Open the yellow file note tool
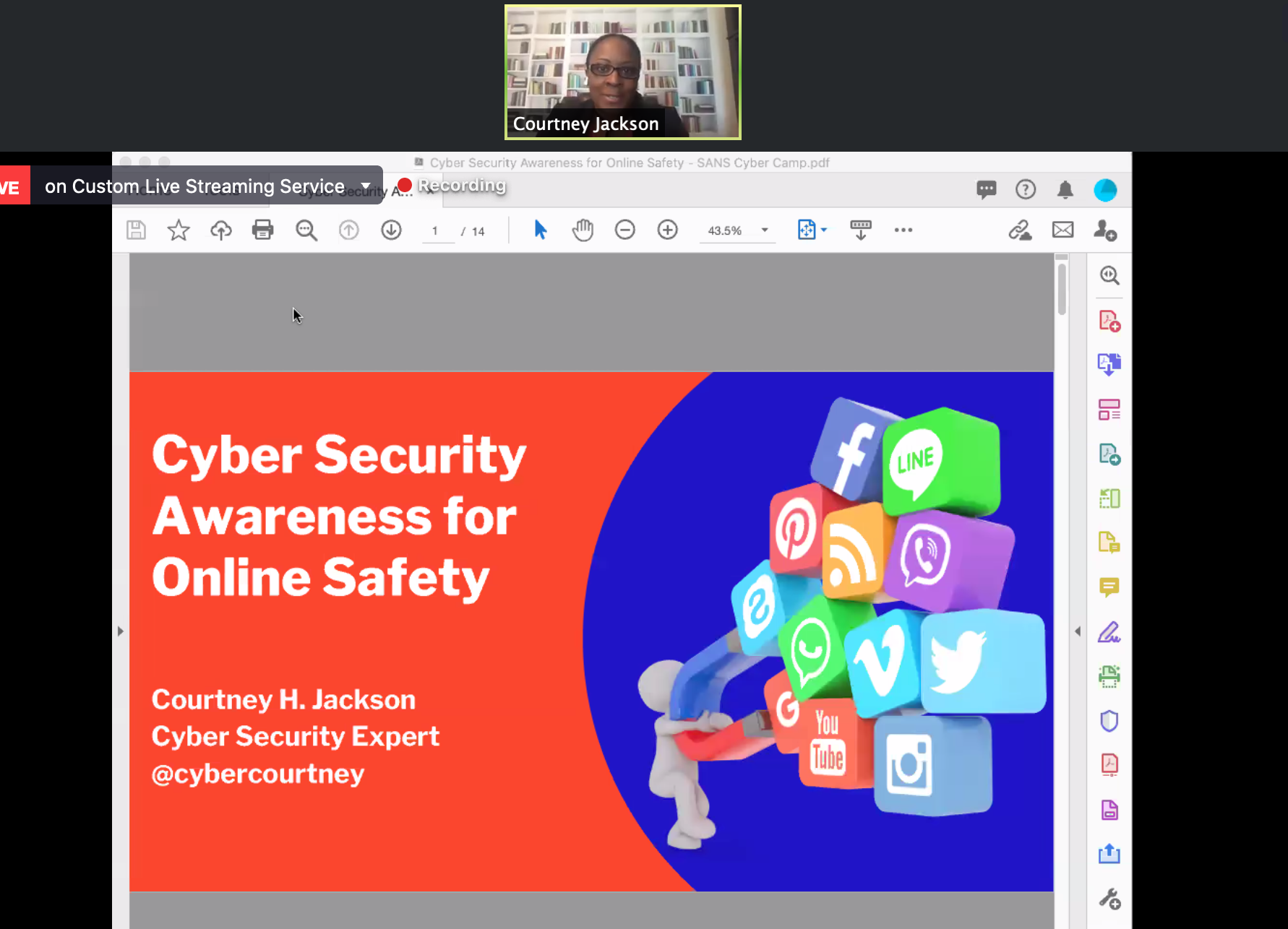The image size is (1288, 929). (1109, 542)
